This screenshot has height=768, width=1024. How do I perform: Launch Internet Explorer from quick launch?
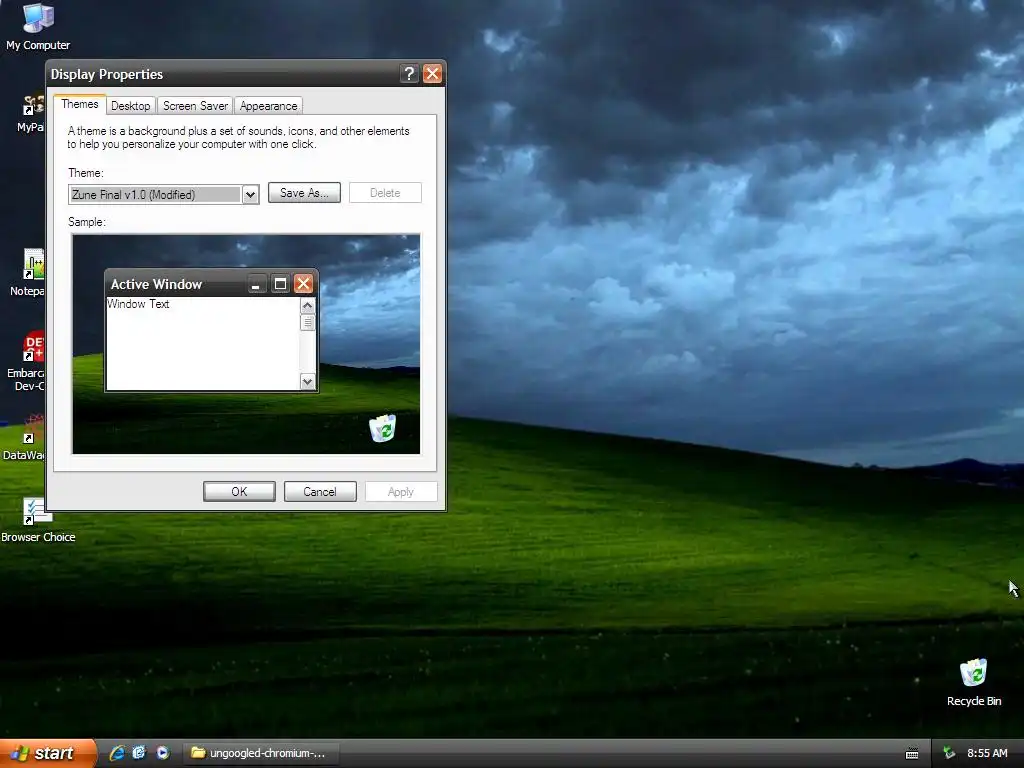coord(117,753)
